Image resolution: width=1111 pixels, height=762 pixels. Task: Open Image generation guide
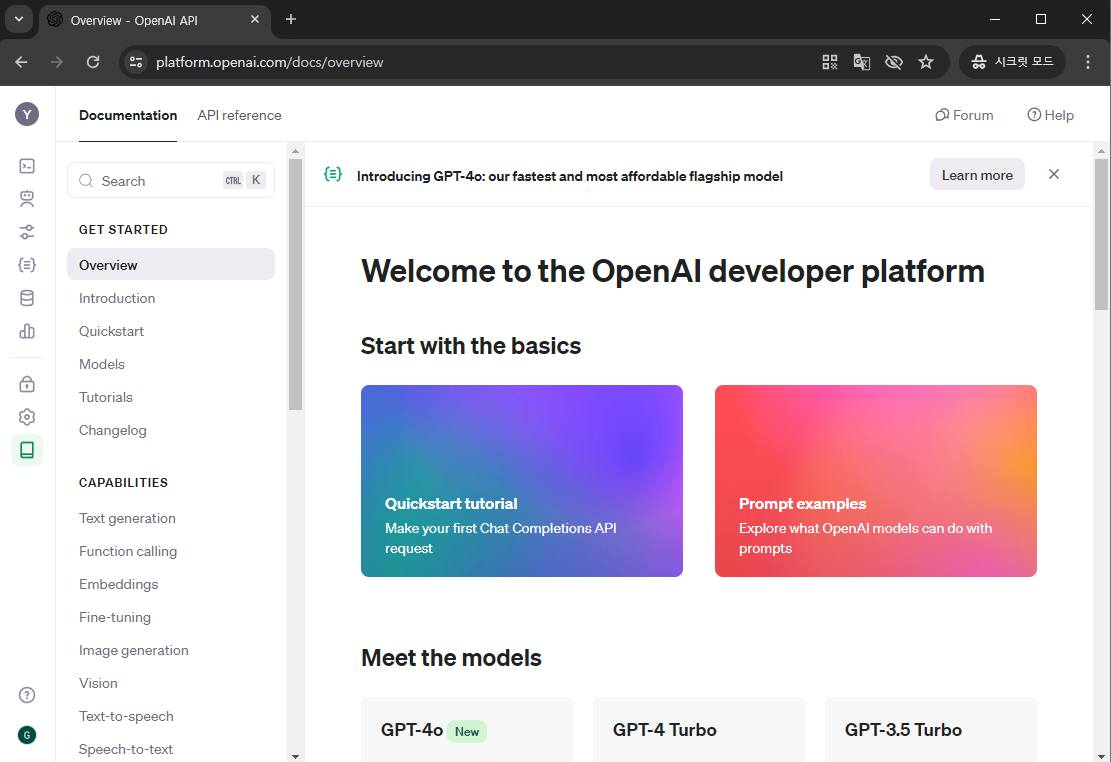click(133, 650)
